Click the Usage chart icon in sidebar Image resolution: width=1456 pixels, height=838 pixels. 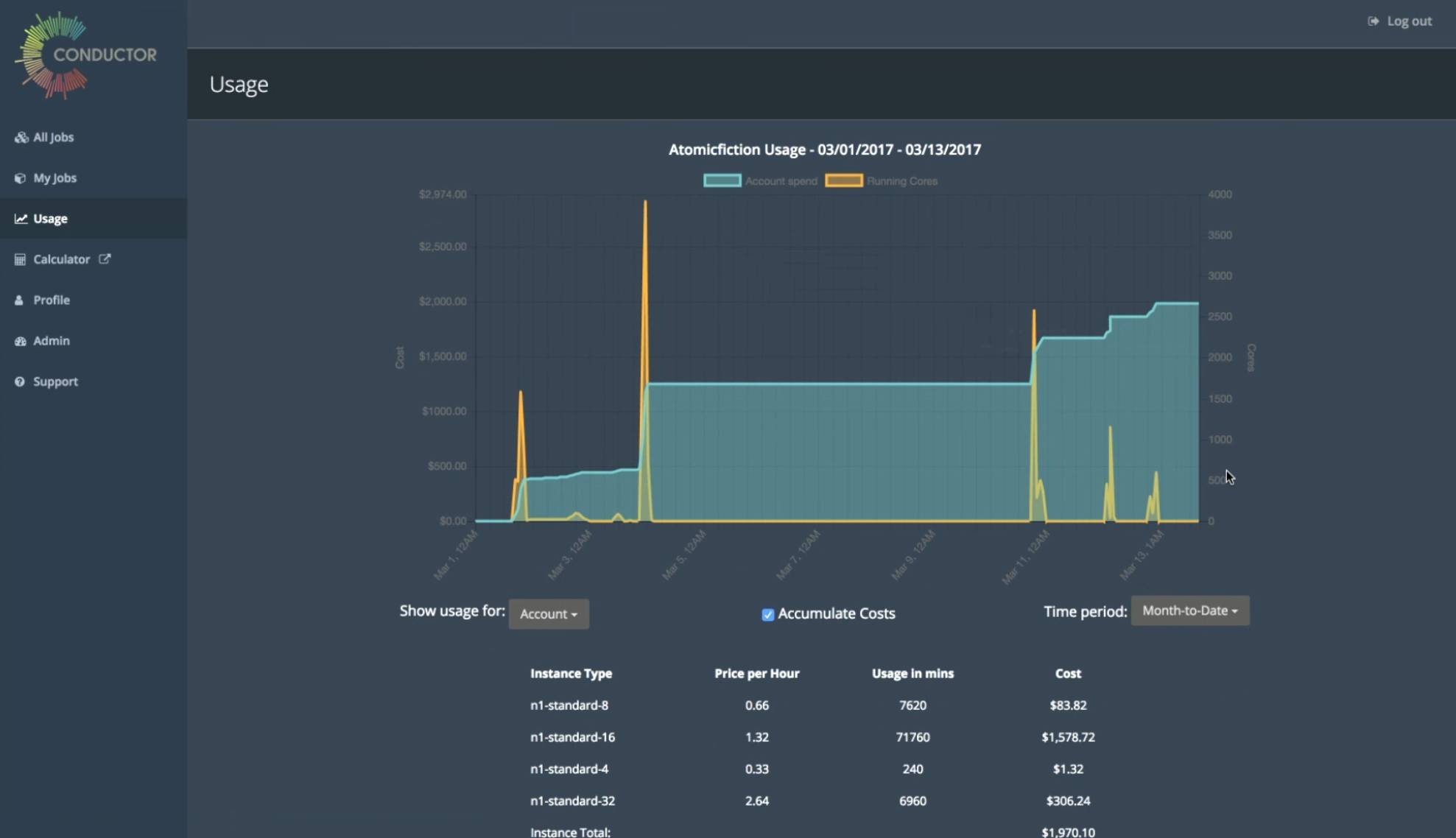[21, 219]
